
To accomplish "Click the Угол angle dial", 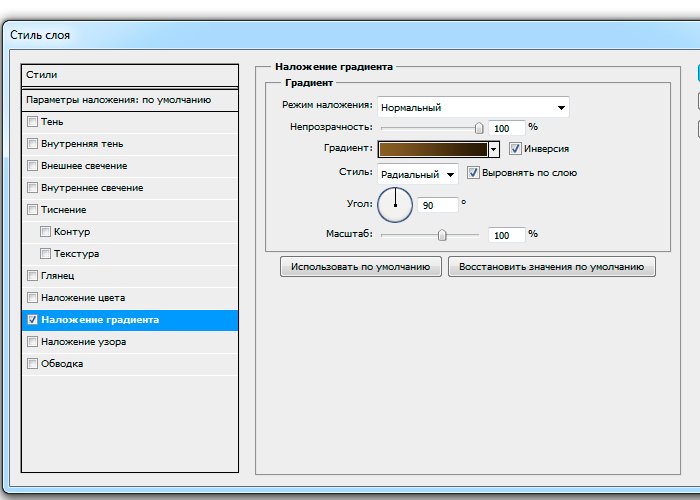I will point(395,204).
